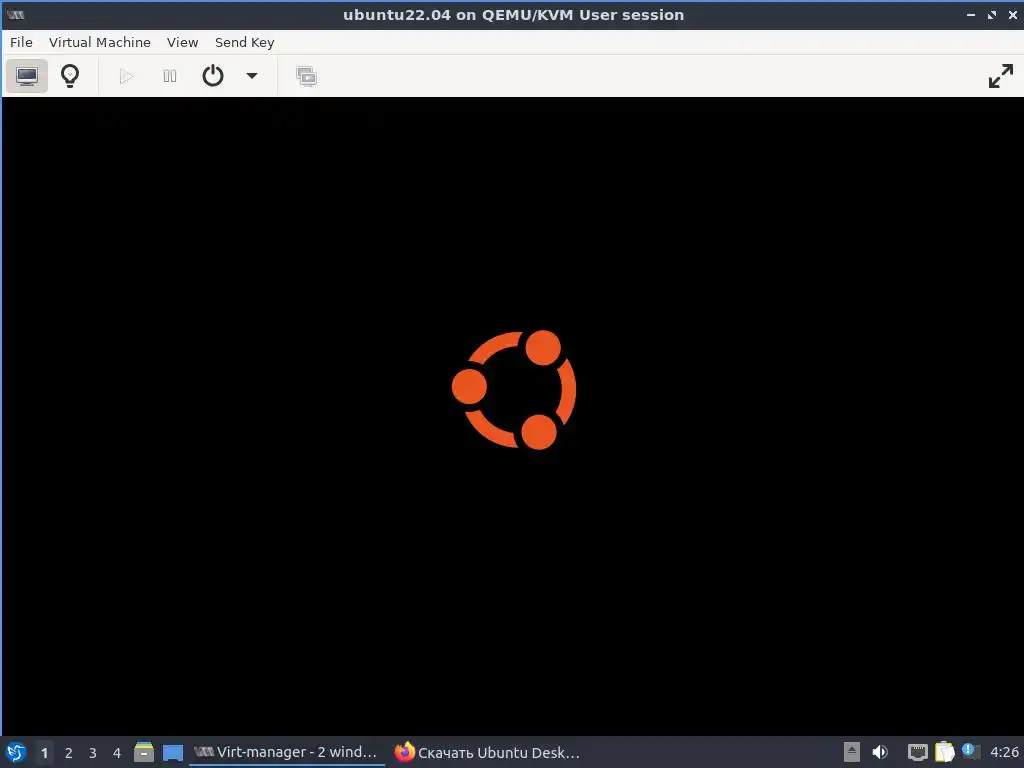The height and width of the screenshot is (768, 1024).
Task: Close the ubuntu22.04 VM window
Action: point(1013,14)
